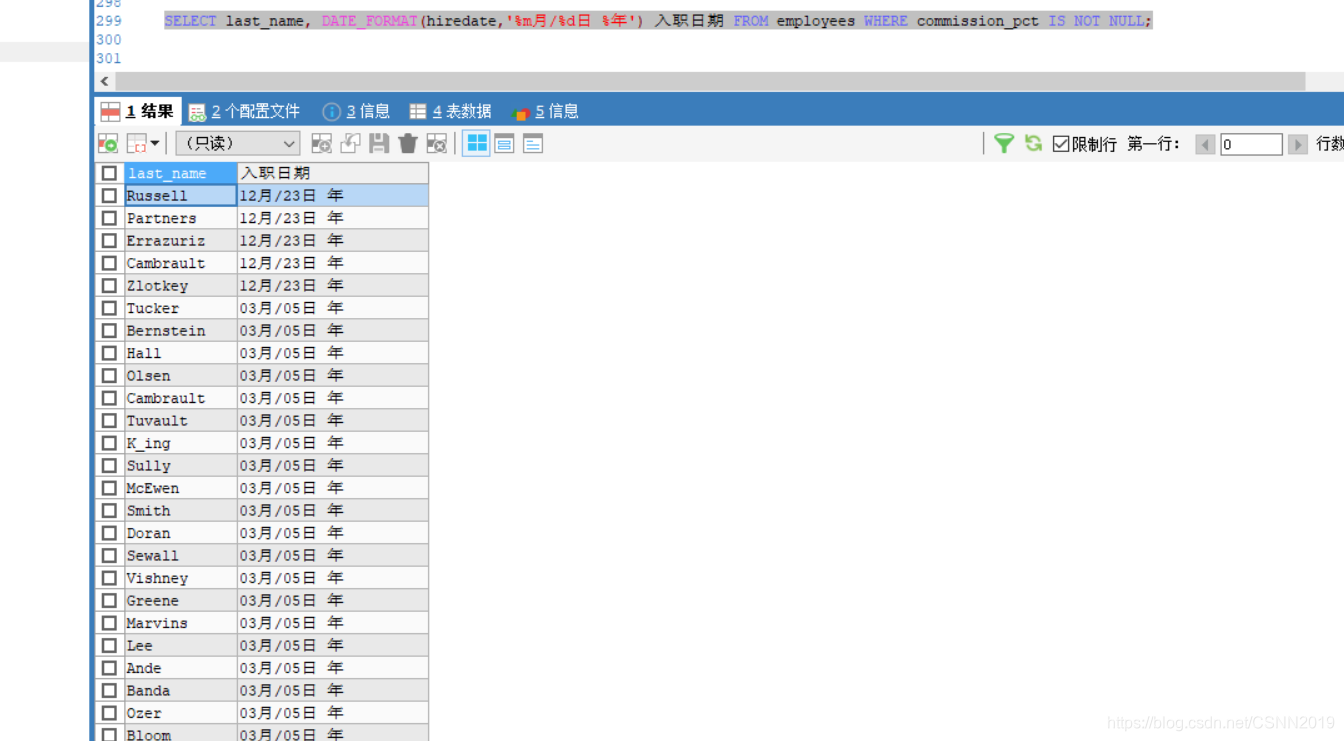Check the row checkbox for Russell
This screenshot has height=741, width=1344.
[x=110, y=196]
